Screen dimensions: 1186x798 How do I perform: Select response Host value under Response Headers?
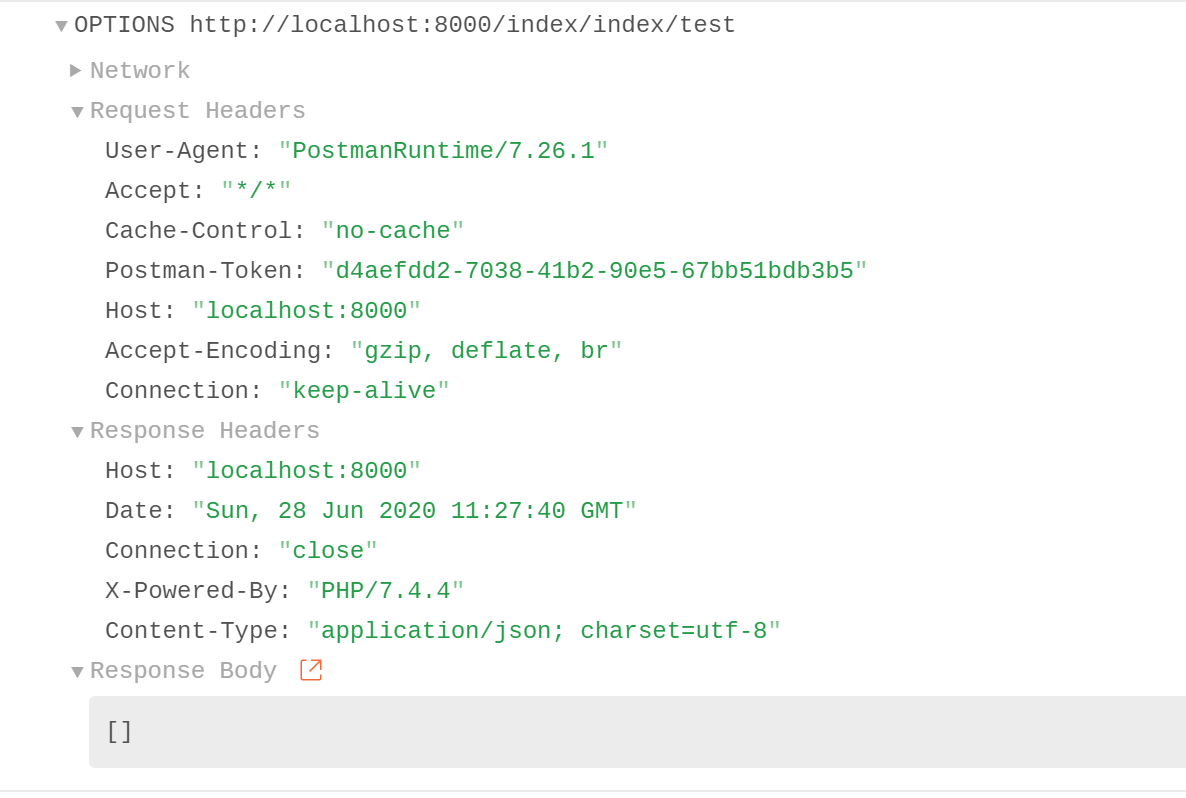click(x=306, y=470)
